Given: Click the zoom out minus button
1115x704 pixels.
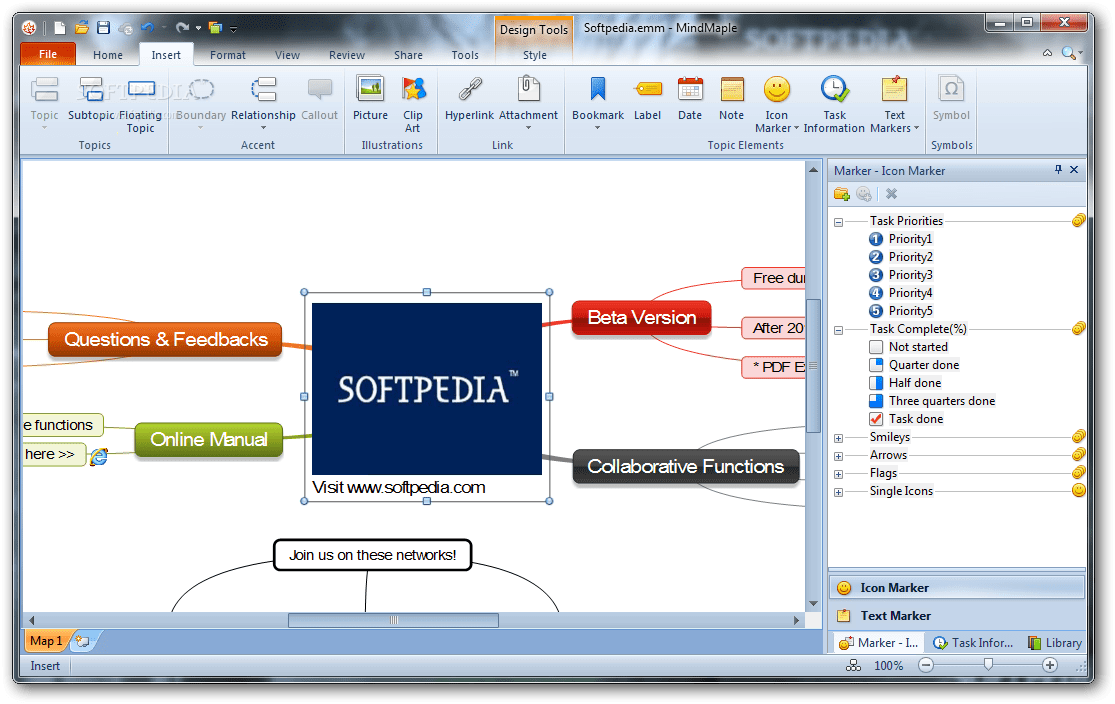Looking at the screenshot, I should [x=926, y=665].
